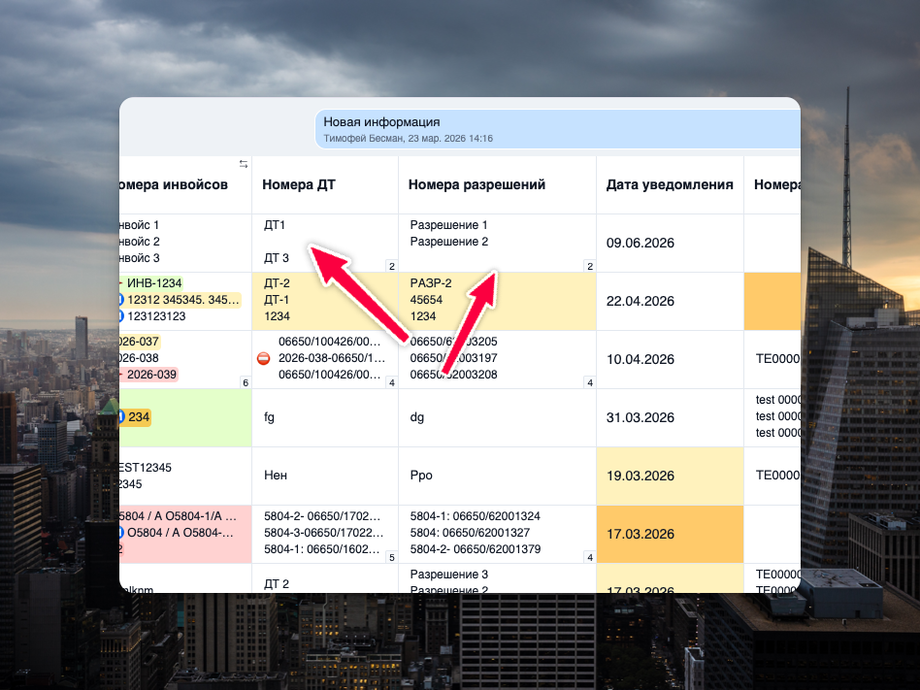Click the red no-entry icon beside 2026-038-06650
This screenshot has height=690, width=920.
point(263,358)
